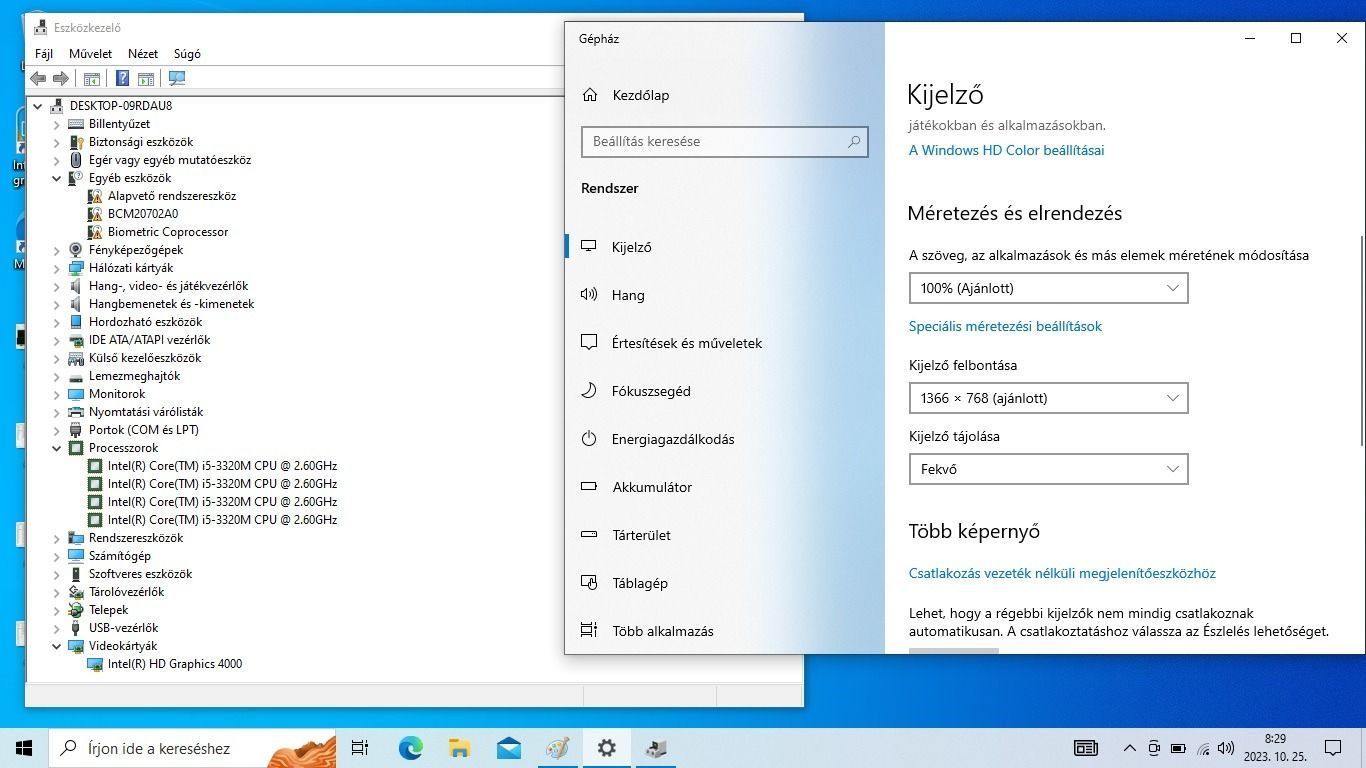The width and height of the screenshot is (1366, 768).
Task: Open the Nézet menu
Action: coord(143,54)
